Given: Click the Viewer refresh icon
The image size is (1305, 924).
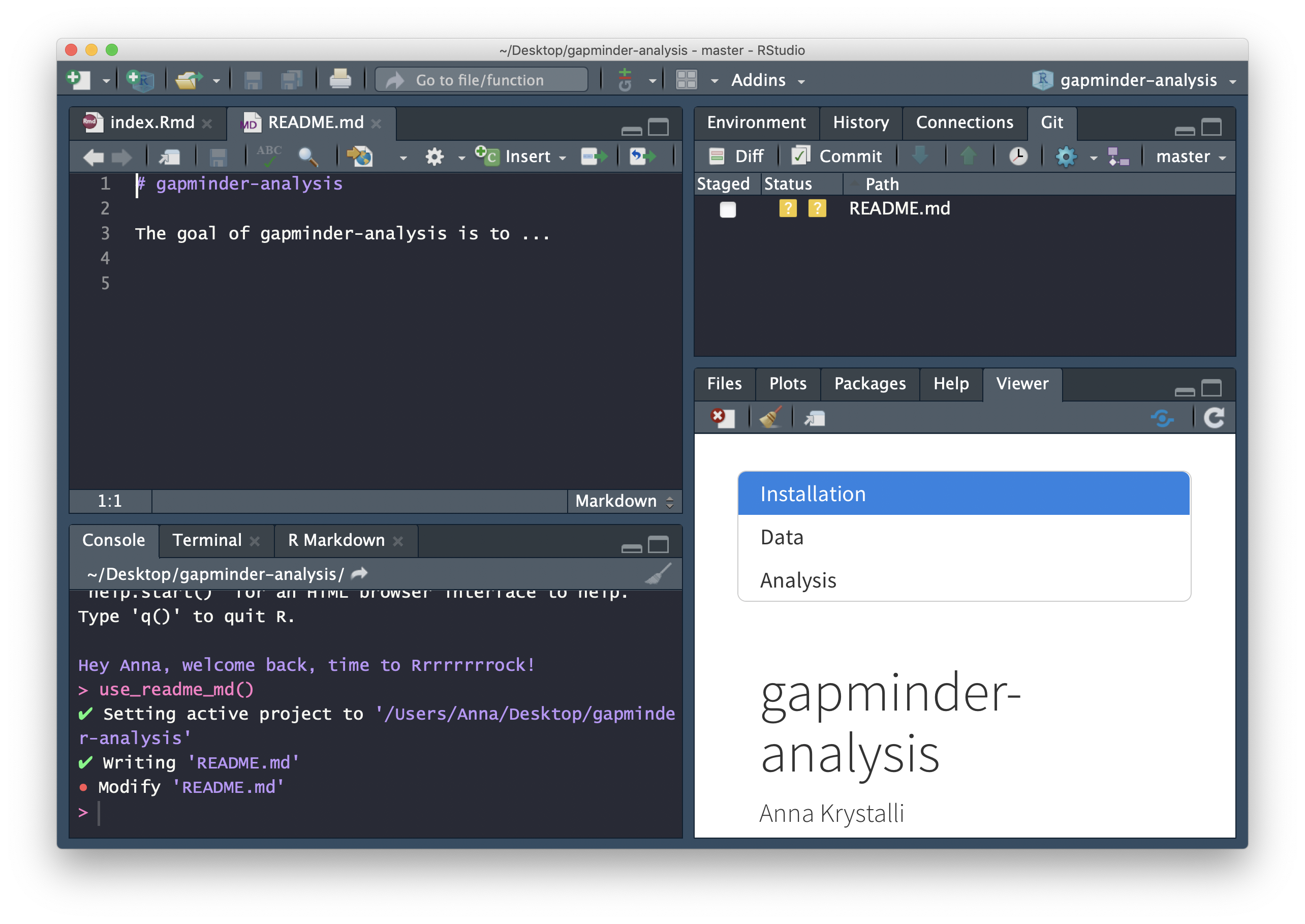Looking at the screenshot, I should (x=1214, y=418).
